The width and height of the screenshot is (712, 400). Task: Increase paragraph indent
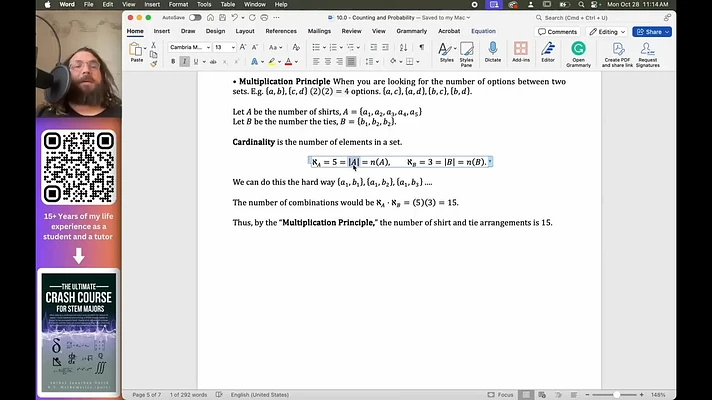point(385,47)
